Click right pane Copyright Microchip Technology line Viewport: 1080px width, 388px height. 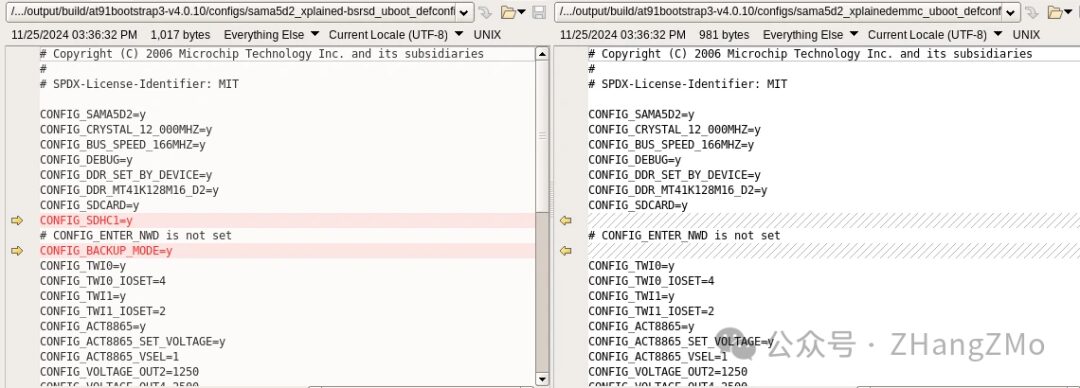[x=810, y=54]
